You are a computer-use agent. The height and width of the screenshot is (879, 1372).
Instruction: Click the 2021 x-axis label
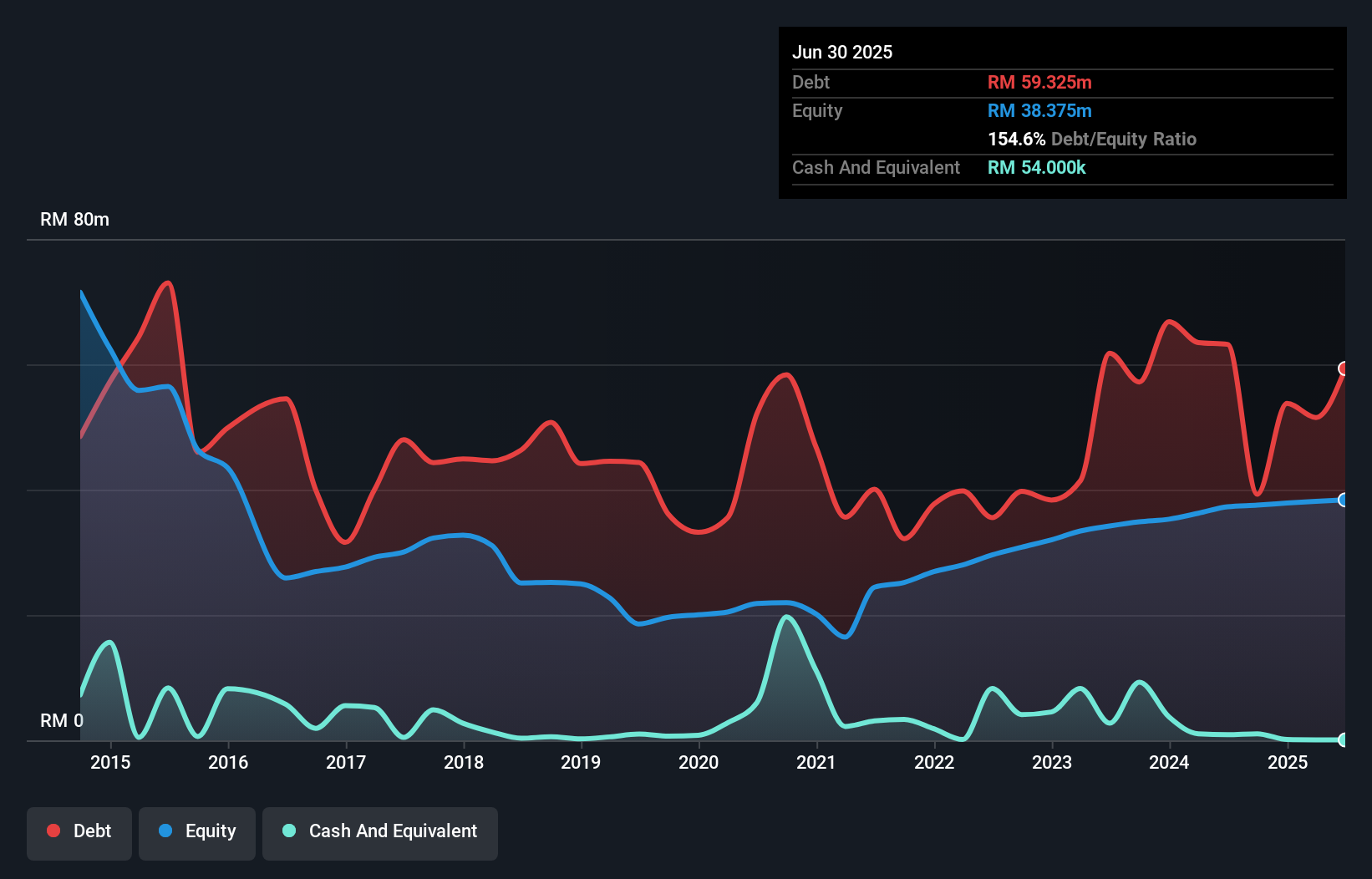click(816, 762)
